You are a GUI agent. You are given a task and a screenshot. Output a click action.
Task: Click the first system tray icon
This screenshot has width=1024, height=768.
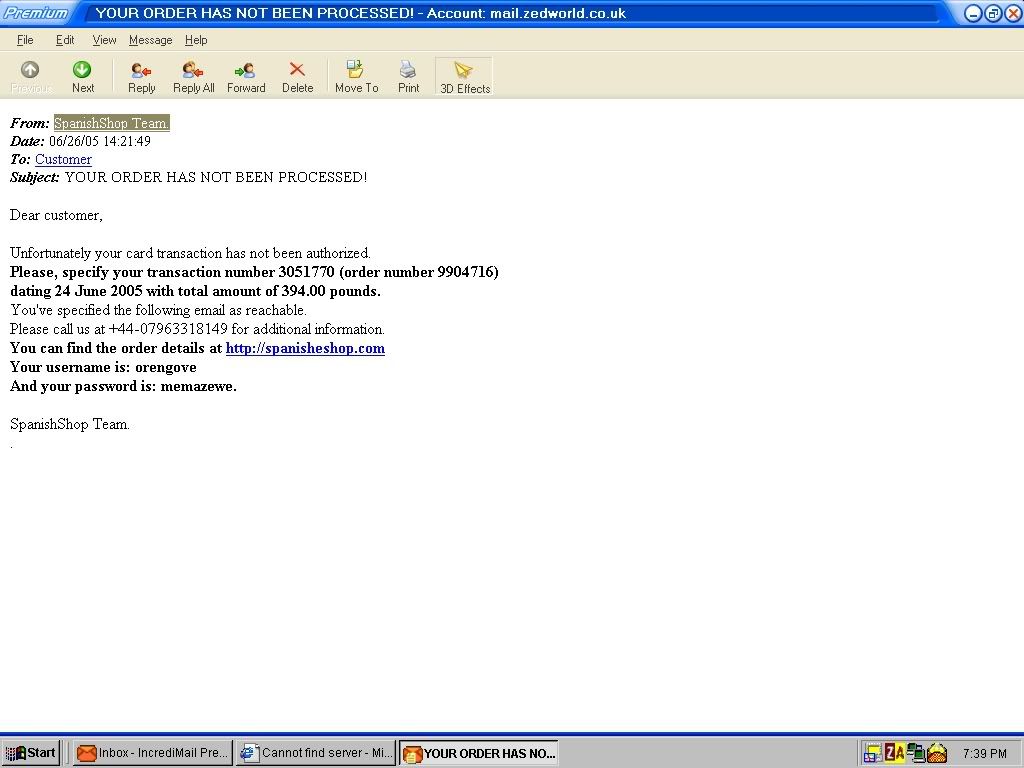872,753
